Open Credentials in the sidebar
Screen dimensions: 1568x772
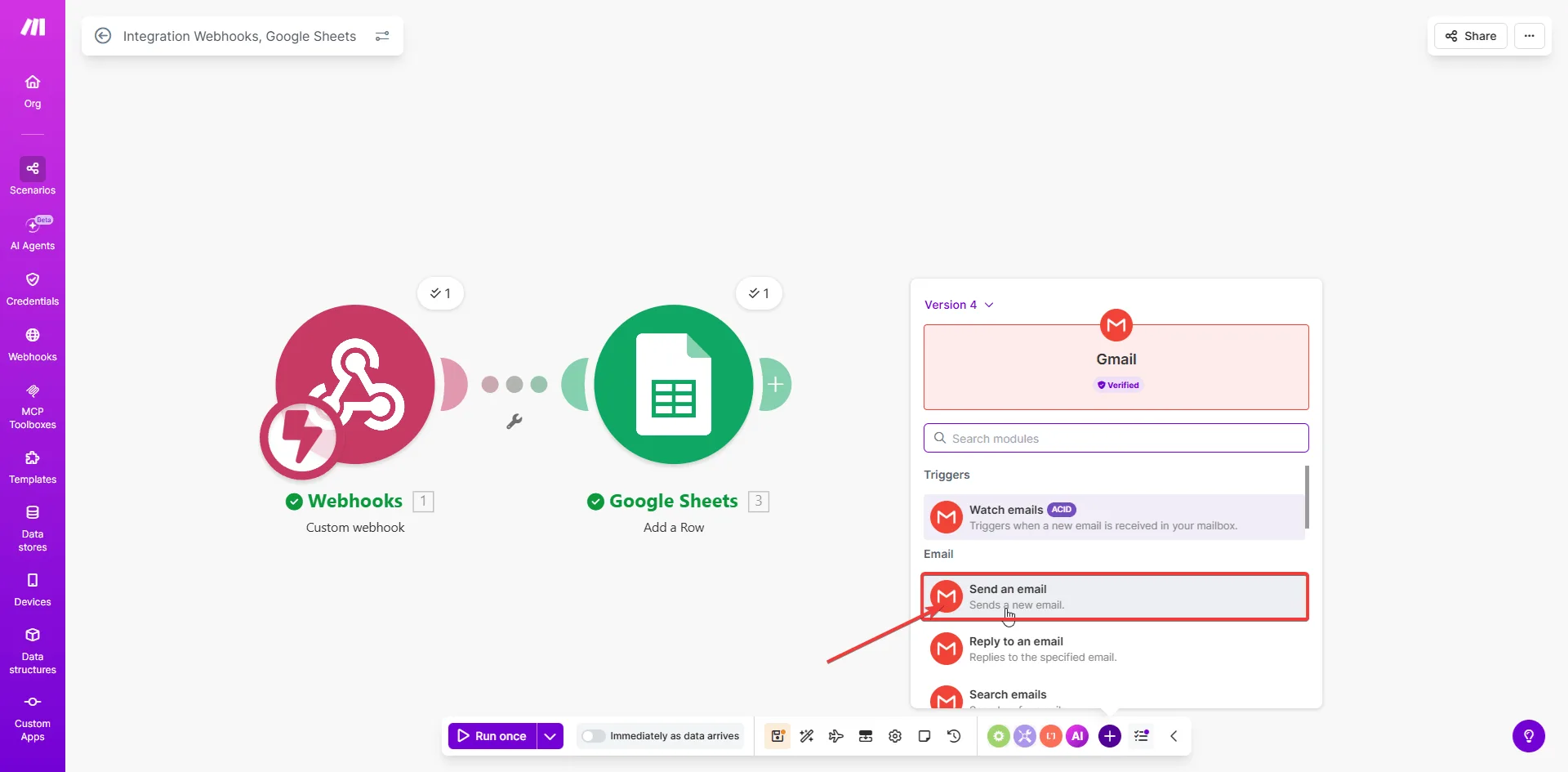click(x=33, y=289)
